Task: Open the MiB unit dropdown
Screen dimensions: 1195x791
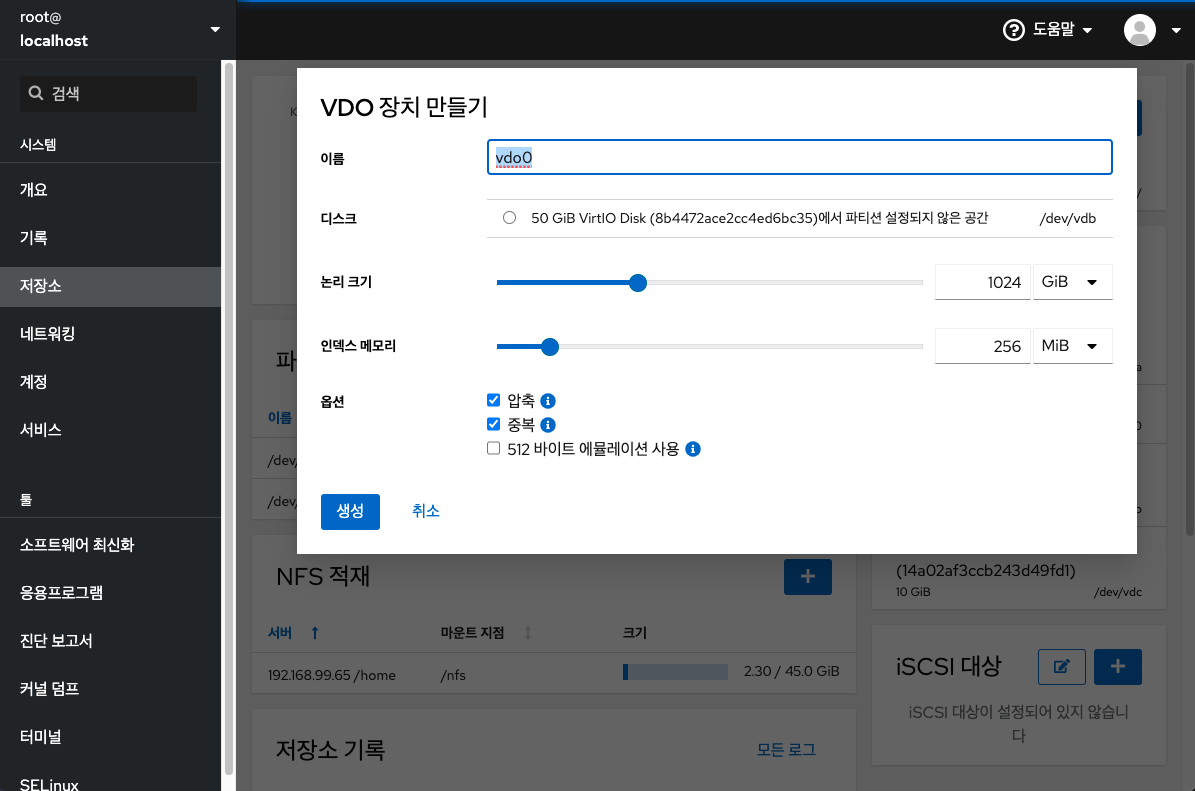Action: pos(1072,346)
